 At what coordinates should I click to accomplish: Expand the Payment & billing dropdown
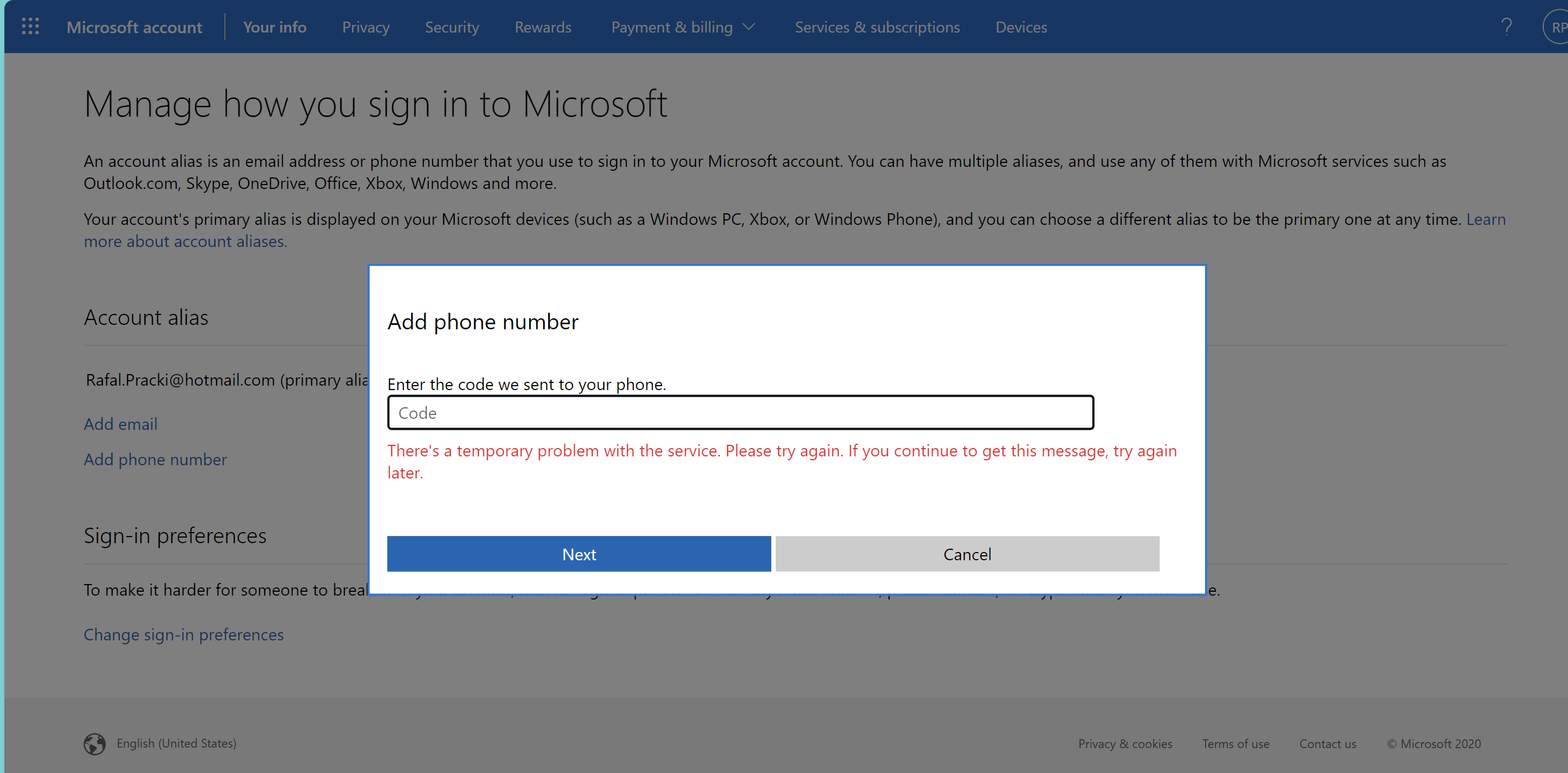pyautogui.click(x=683, y=27)
